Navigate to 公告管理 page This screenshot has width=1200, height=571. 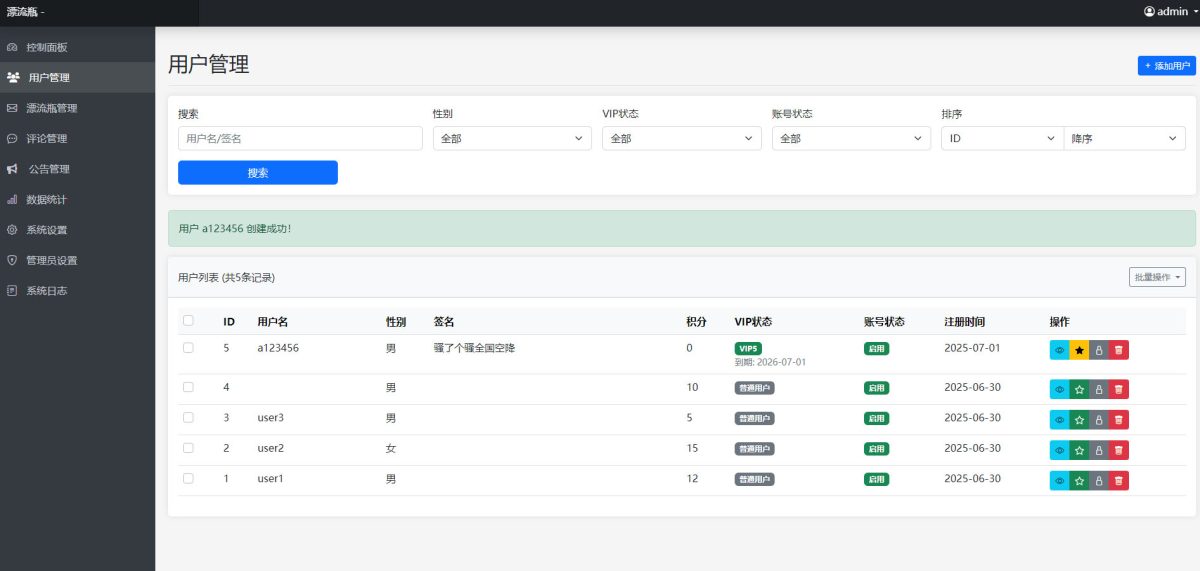[x=77, y=169]
